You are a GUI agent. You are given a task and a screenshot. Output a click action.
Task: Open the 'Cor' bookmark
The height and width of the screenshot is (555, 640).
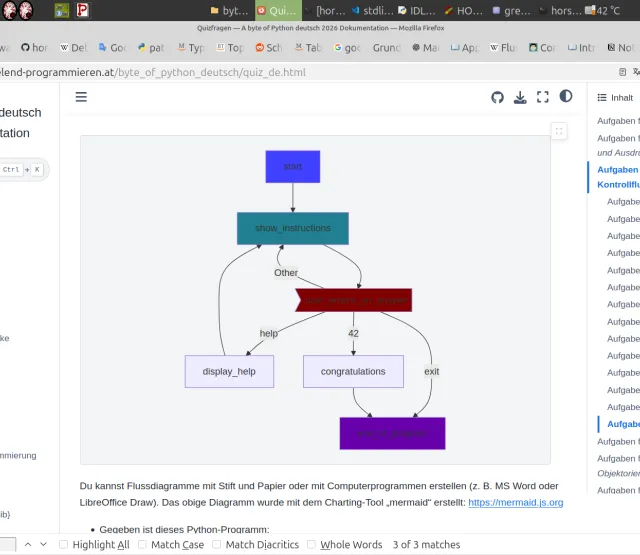[542, 48]
